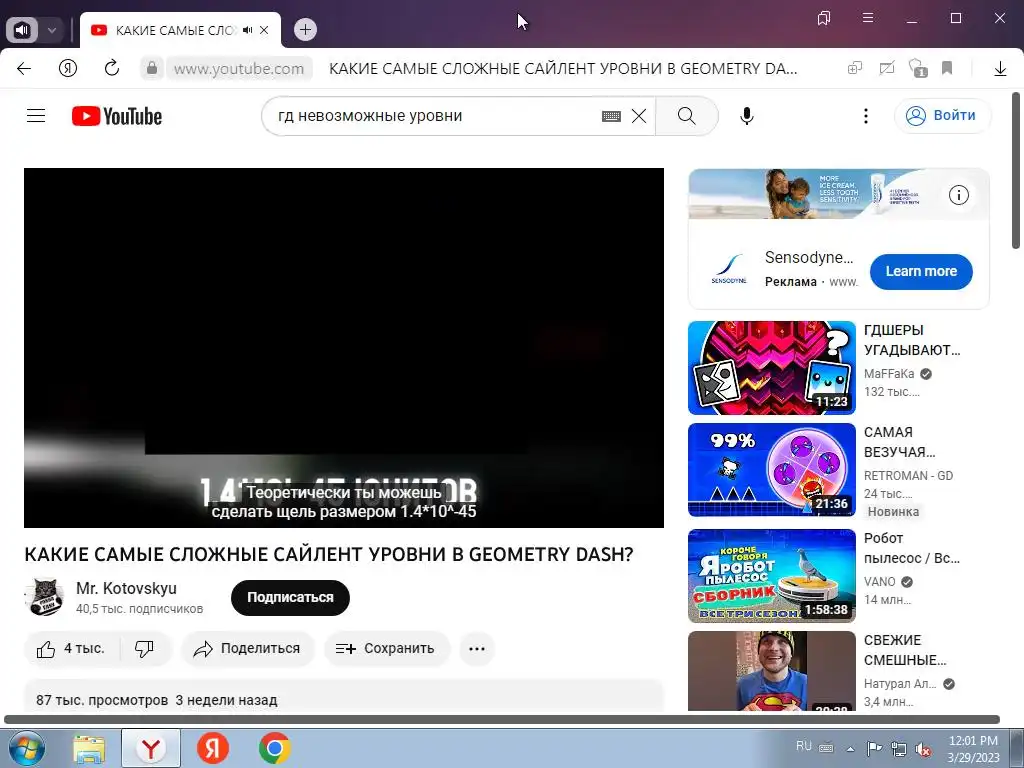
Task: Subscribe with the Подписаться button
Action: 290,598
